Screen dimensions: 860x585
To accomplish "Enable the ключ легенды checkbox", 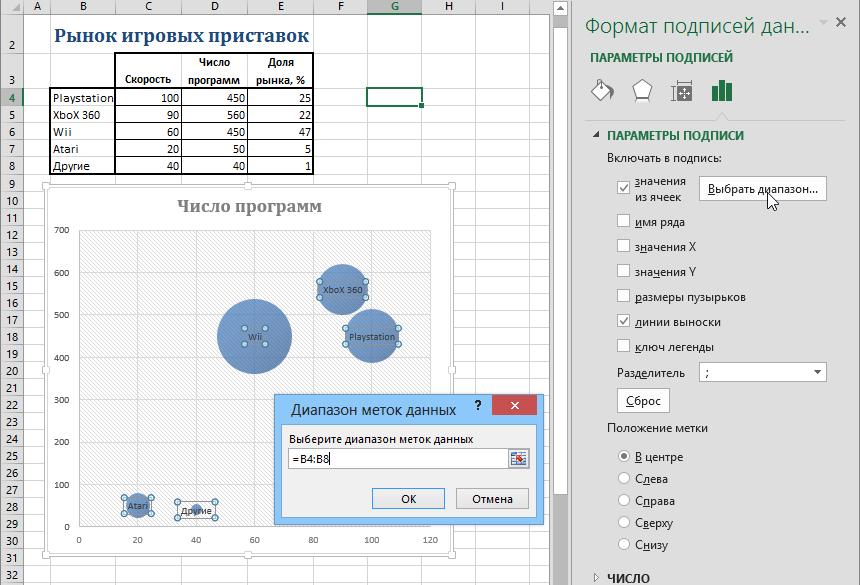I will [623, 345].
